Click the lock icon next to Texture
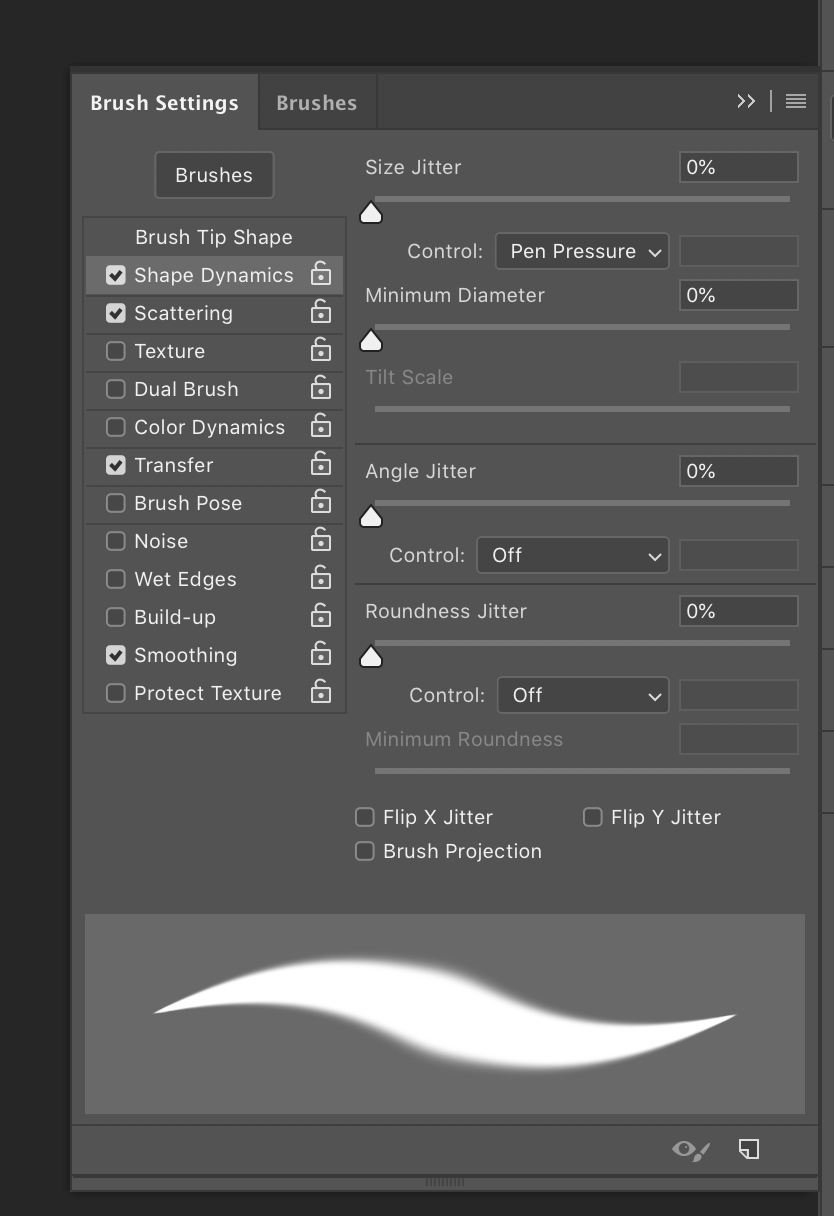This screenshot has width=834, height=1216. (x=320, y=349)
